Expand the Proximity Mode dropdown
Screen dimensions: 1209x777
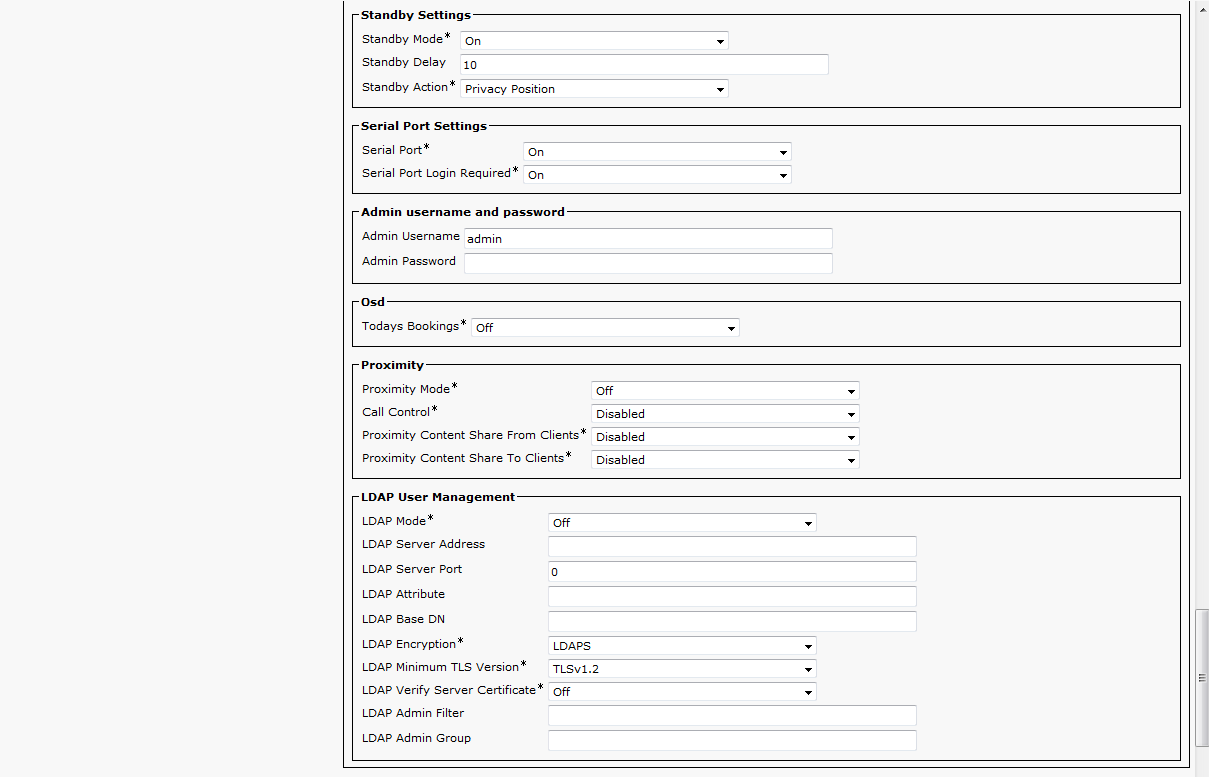(x=725, y=391)
